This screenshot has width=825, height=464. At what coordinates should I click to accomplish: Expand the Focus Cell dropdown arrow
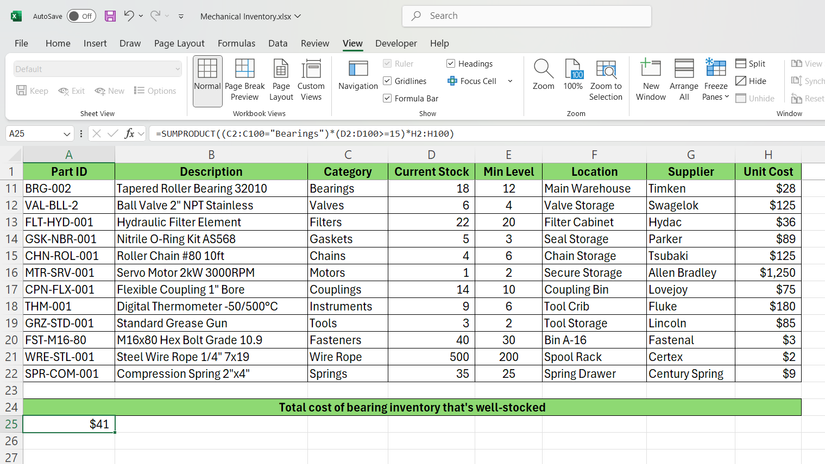point(510,81)
